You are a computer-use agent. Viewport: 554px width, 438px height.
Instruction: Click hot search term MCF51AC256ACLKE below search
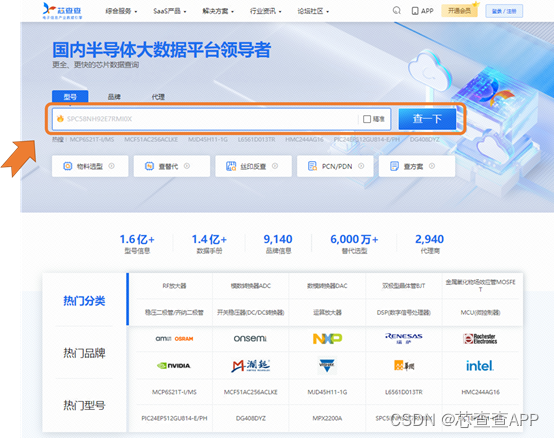[x=151, y=140]
